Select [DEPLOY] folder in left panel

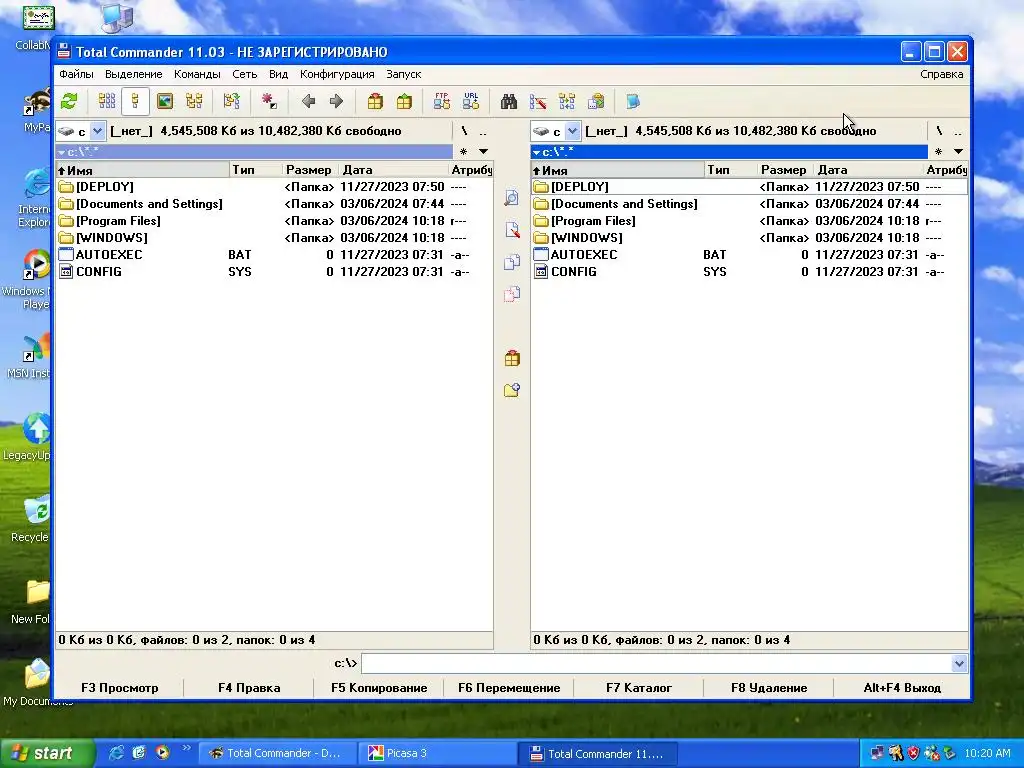274,187
